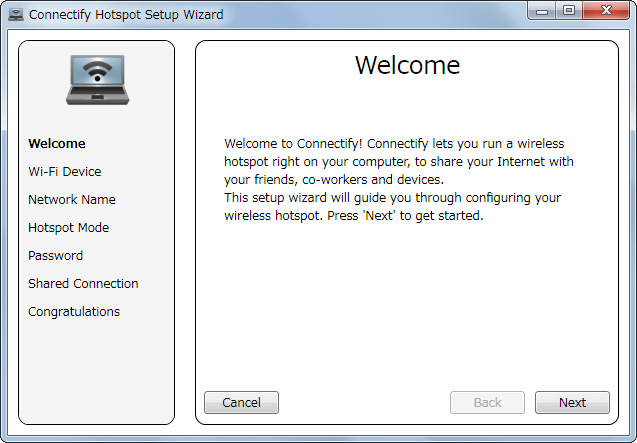Viewport: 637px width, 443px height.
Task: Select the Hotspot Mode step
Action: click(x=69, y=228)
